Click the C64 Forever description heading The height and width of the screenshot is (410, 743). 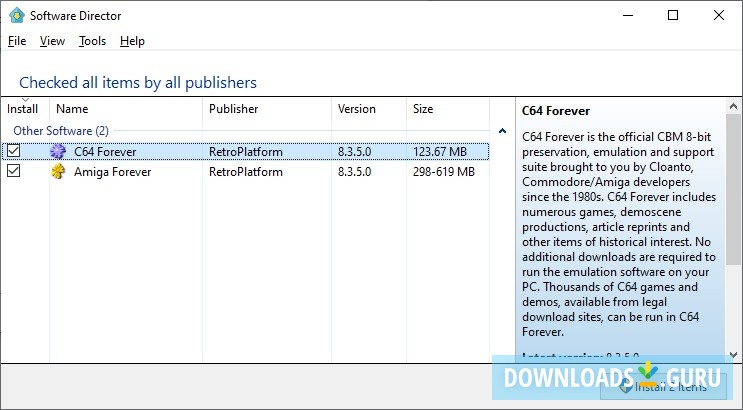coord(556,111)
